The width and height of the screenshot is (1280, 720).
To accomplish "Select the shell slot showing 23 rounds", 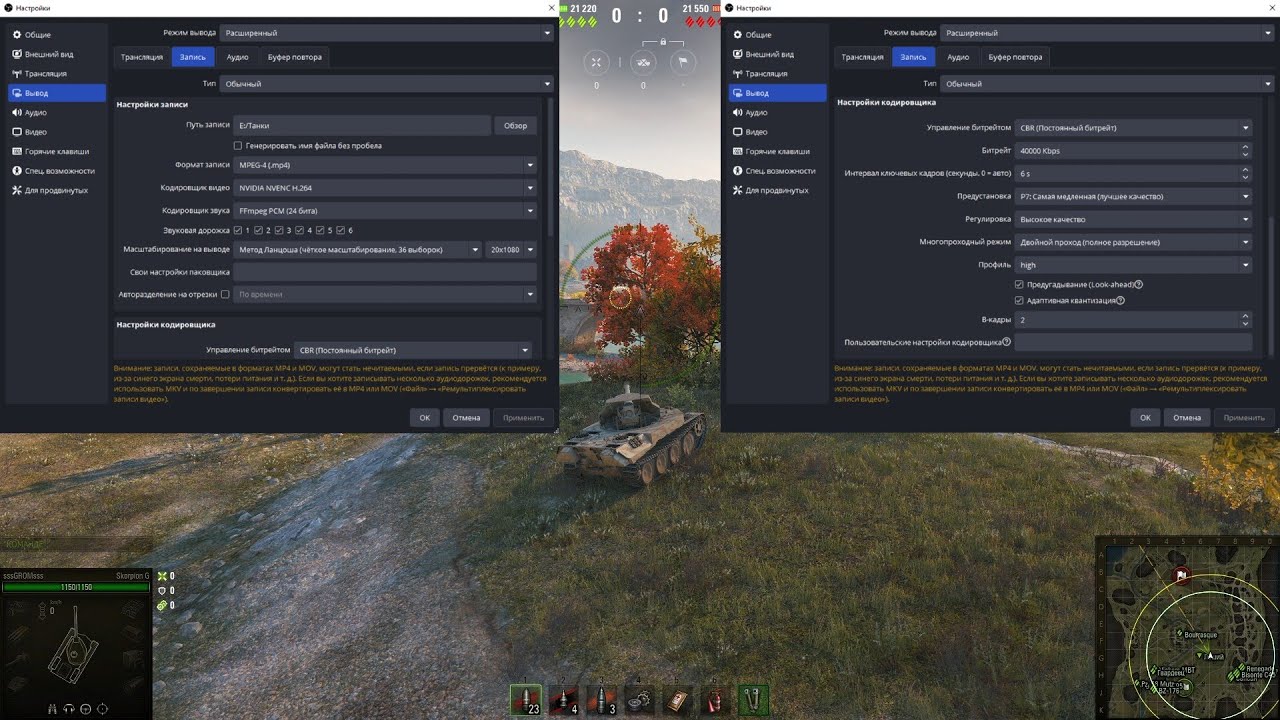I will click(526, 700).
